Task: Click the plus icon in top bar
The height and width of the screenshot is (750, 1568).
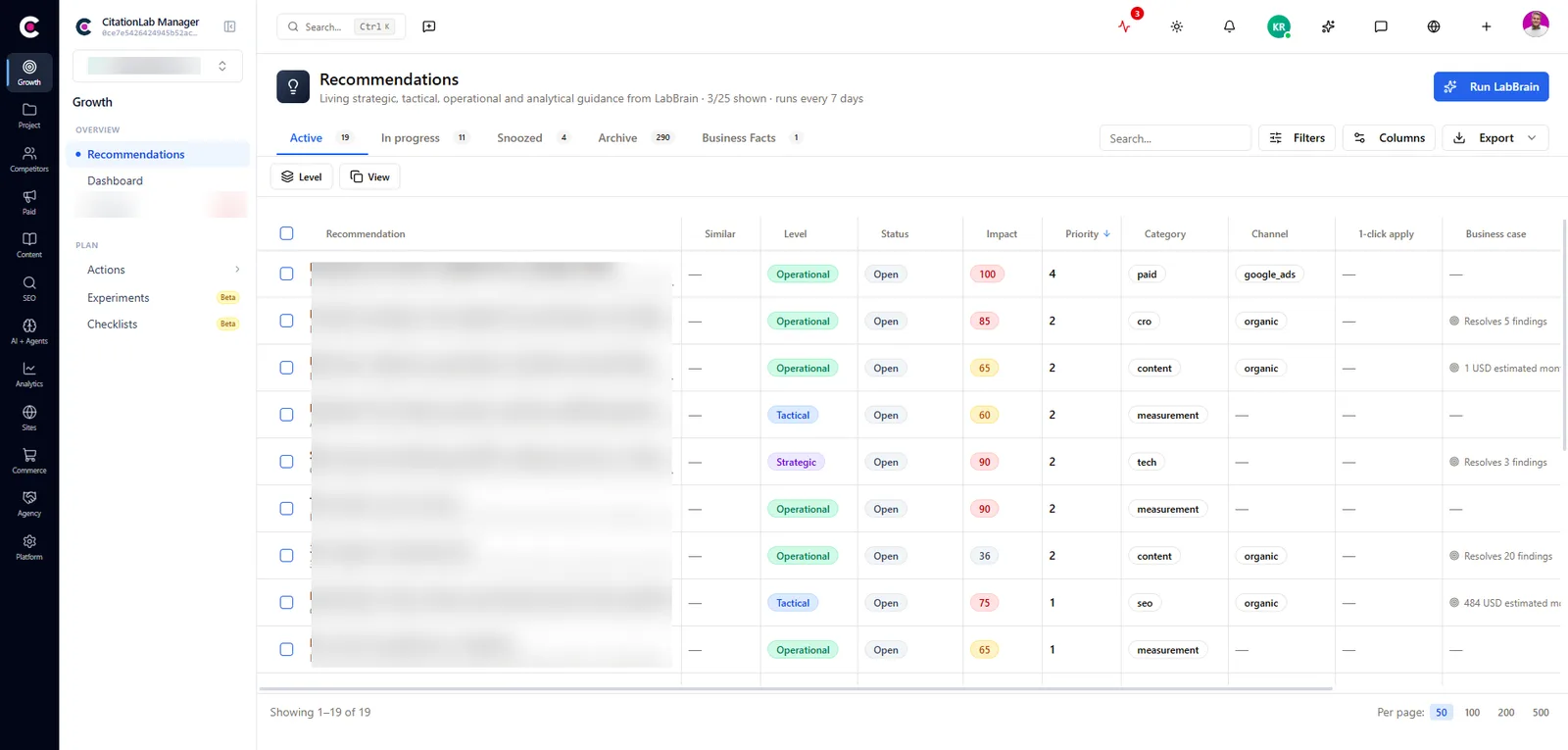Action: 1486,26
